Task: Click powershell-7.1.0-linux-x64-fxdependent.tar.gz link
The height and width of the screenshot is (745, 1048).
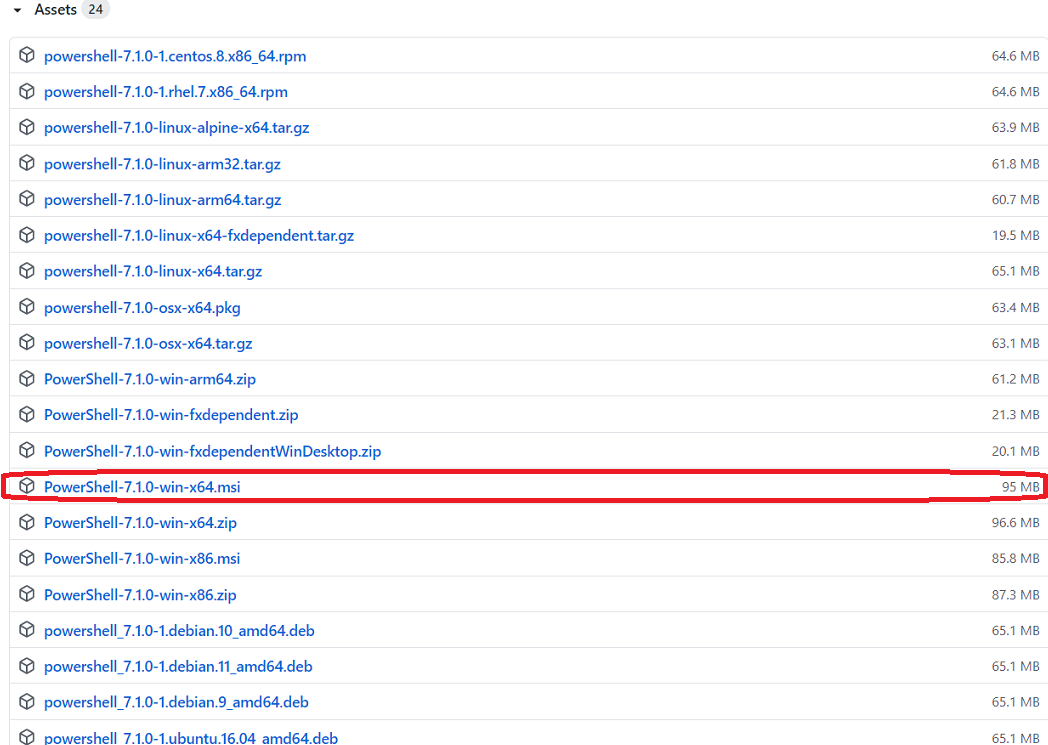Action: tap(199, 236)
